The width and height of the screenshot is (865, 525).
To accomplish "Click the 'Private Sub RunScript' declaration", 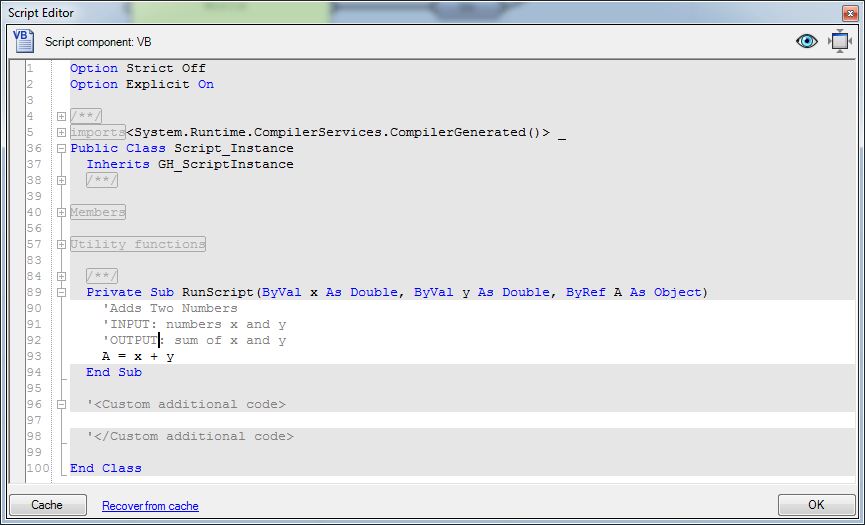I will click(397, 292).
